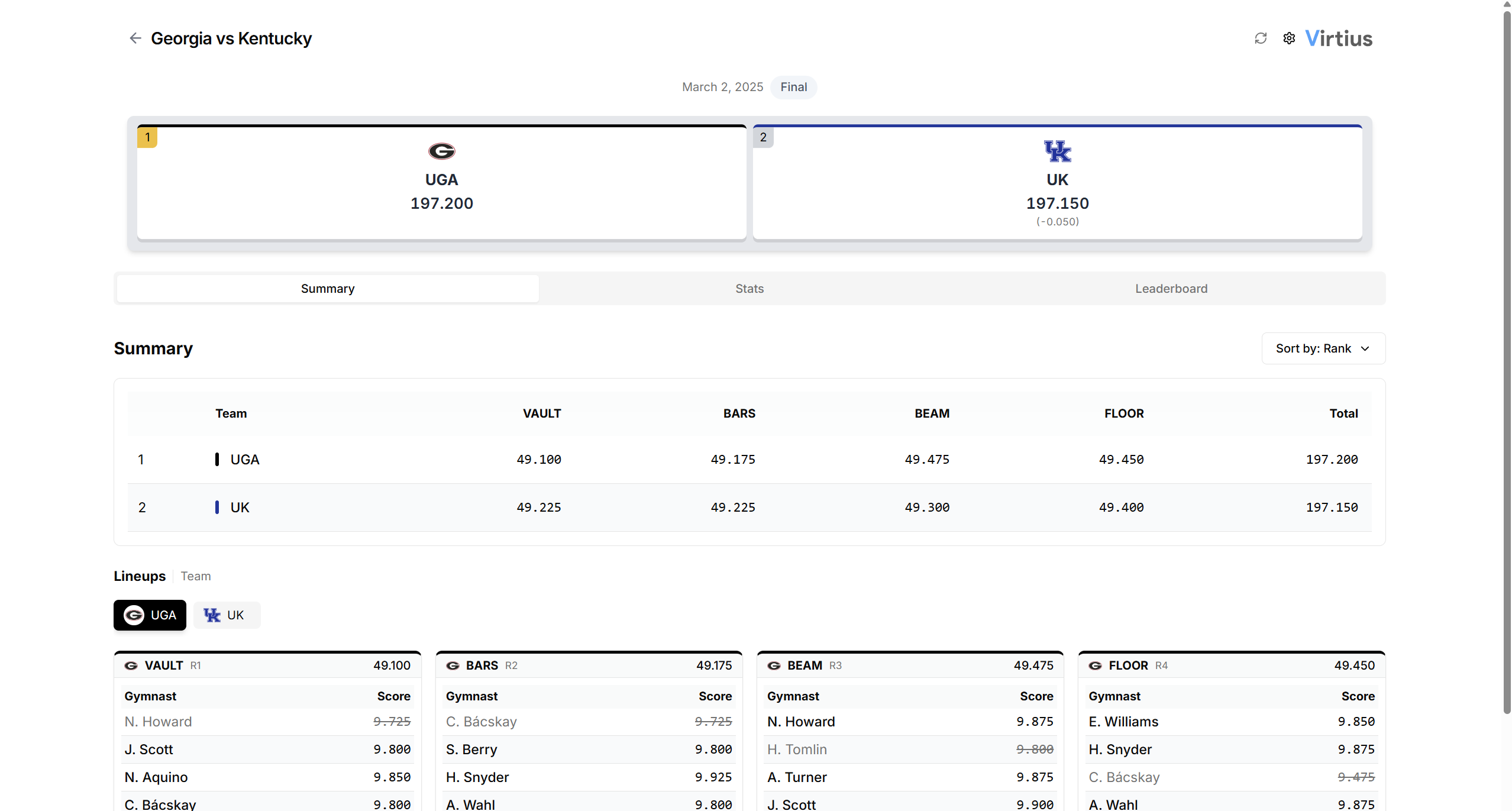Viewport: 1512px width, 811px height.
Task: Select the UK lineup toggle
Action: pyautogui.click(x=227, y=615)
